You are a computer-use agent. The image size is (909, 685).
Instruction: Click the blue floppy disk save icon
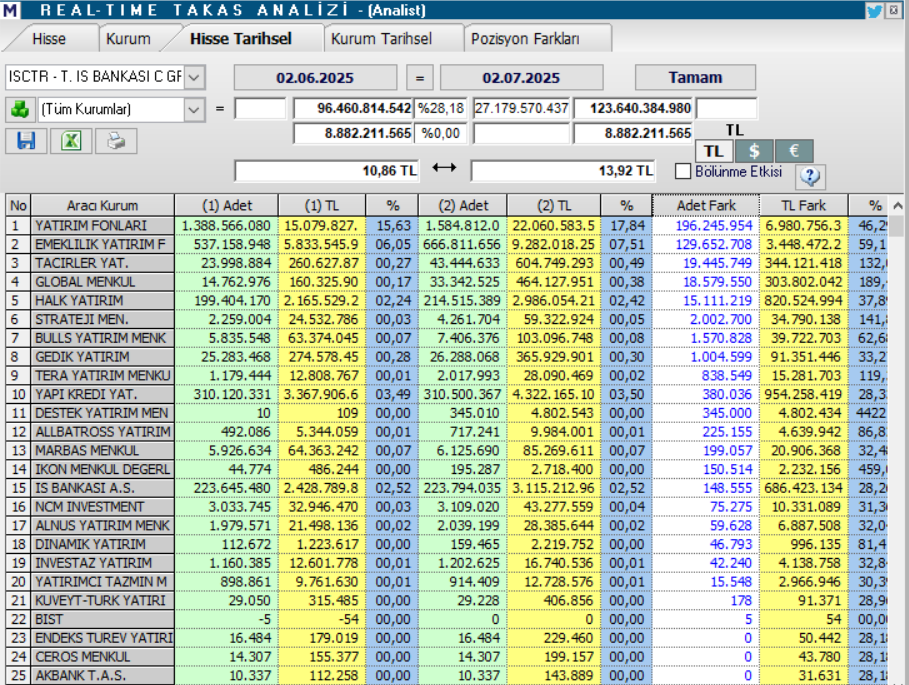(x=26, y=141)
